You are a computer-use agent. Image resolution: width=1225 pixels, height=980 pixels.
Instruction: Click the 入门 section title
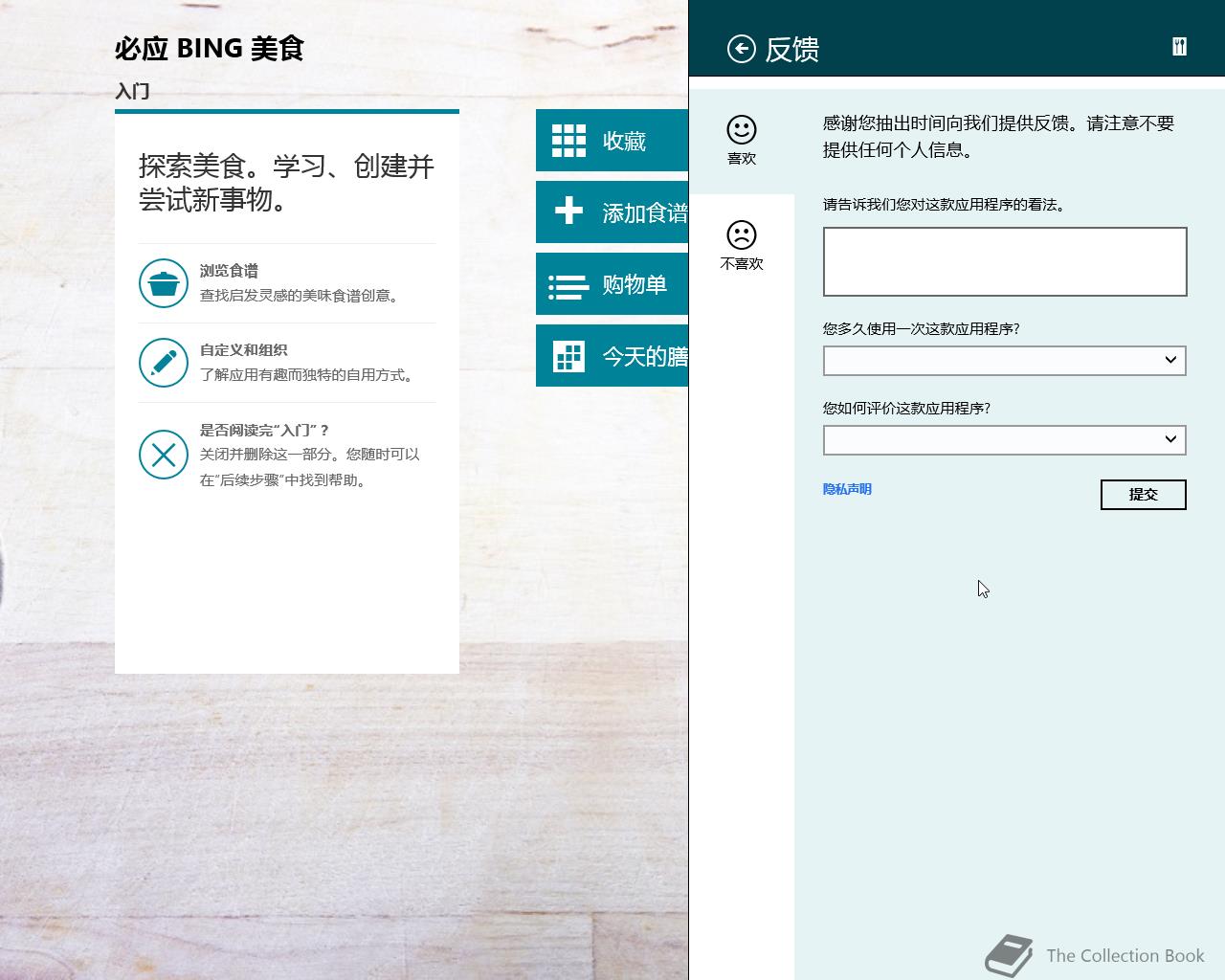(132, 91)
